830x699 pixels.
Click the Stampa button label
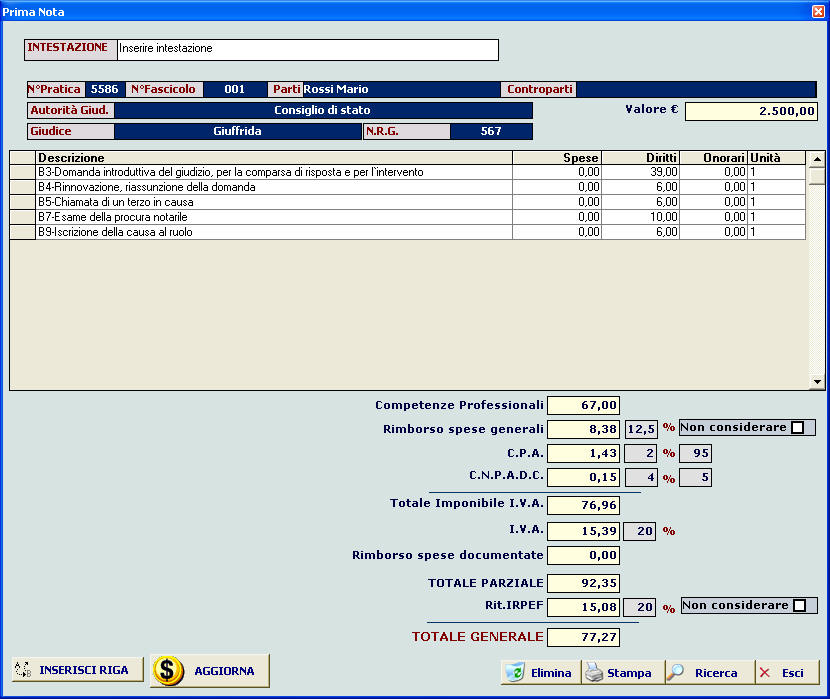pyautogui.click(x=629, y=673)
